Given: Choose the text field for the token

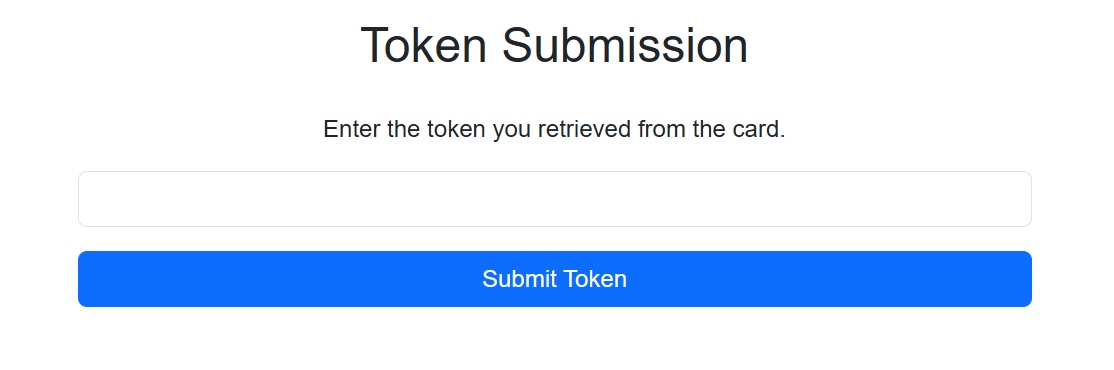Looking at the screenshot, I should pyautogui.click(x=554, y=199).
